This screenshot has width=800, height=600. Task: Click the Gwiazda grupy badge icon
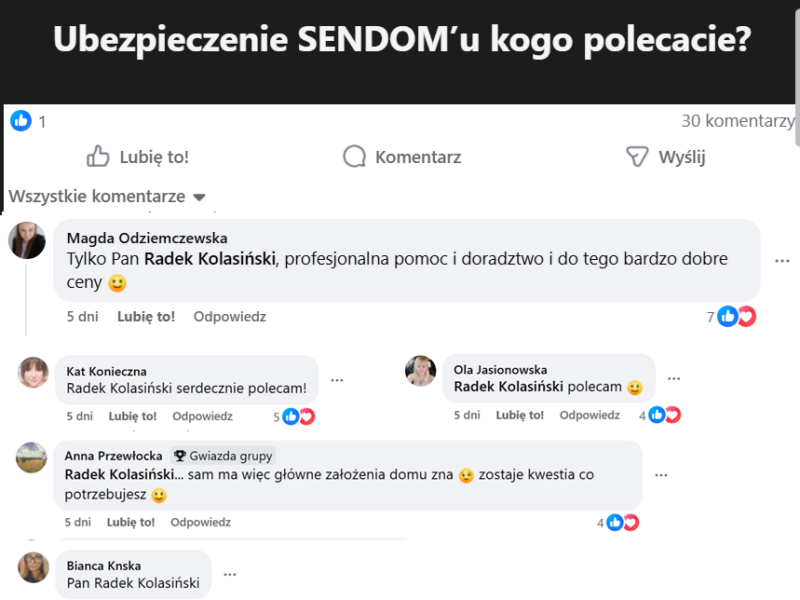pyautogui.click(x=181, y=455)
